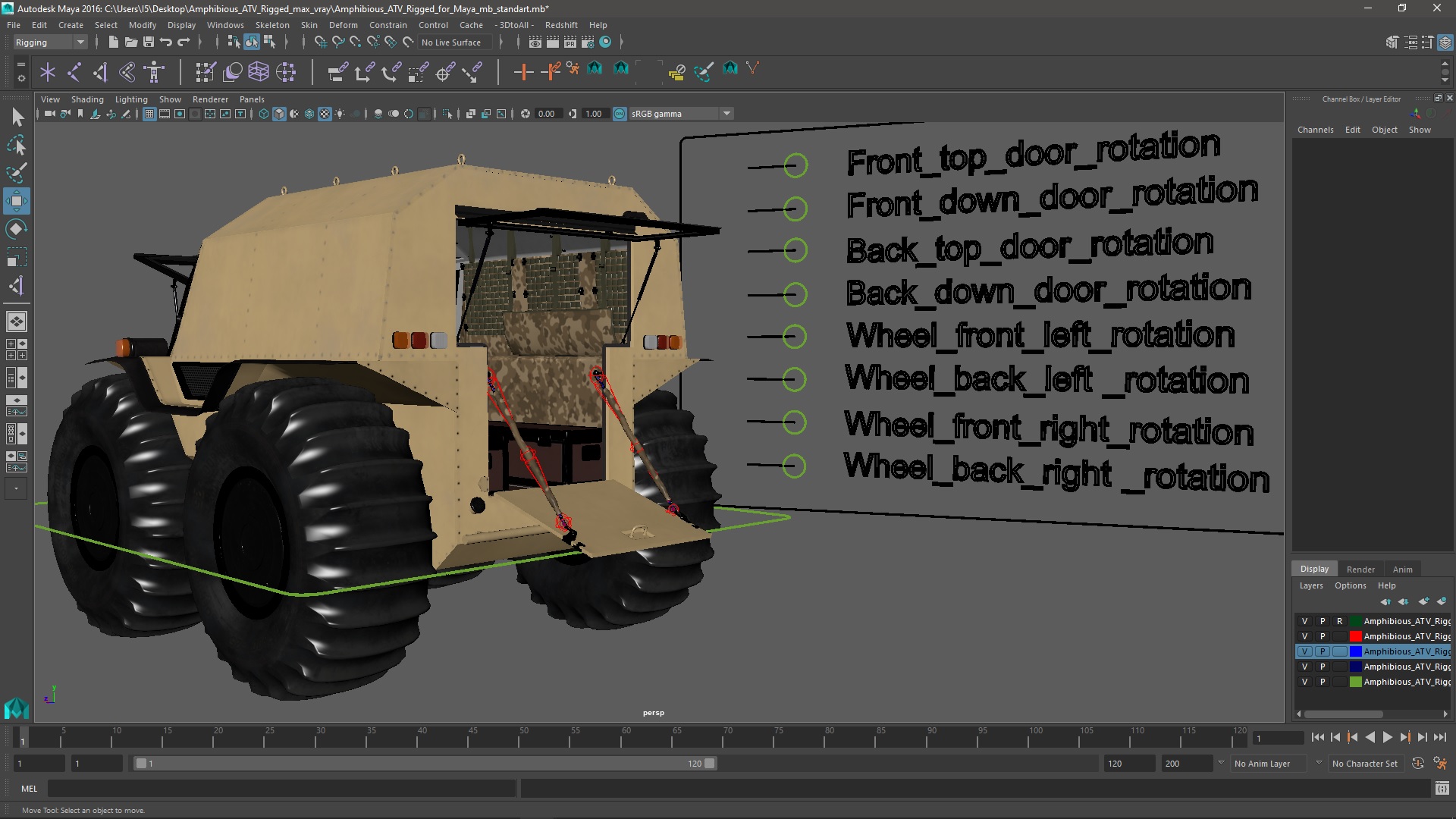1456x819 pixels.
Task: Click the MEL command input field
Action: (x=281, y=789)
